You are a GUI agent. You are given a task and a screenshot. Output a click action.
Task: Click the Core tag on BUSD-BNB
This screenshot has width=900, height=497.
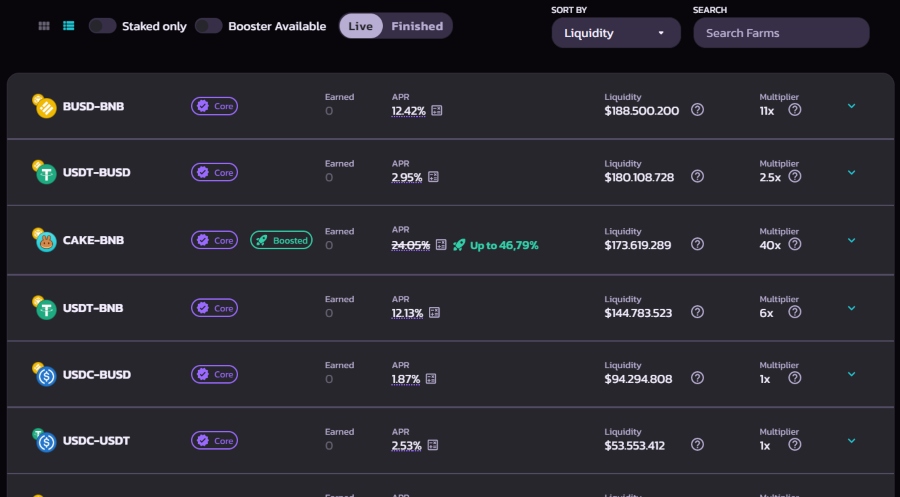(x=214, y=106)
